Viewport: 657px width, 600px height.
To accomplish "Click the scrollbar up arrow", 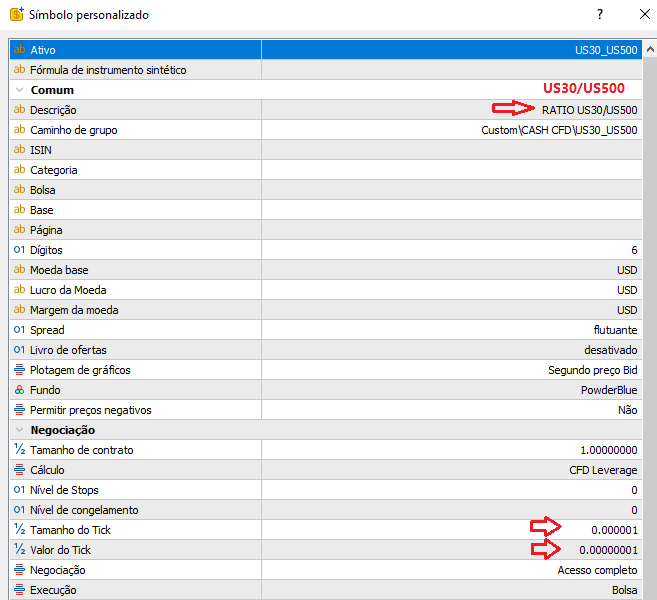I will (x=650, y=49).
